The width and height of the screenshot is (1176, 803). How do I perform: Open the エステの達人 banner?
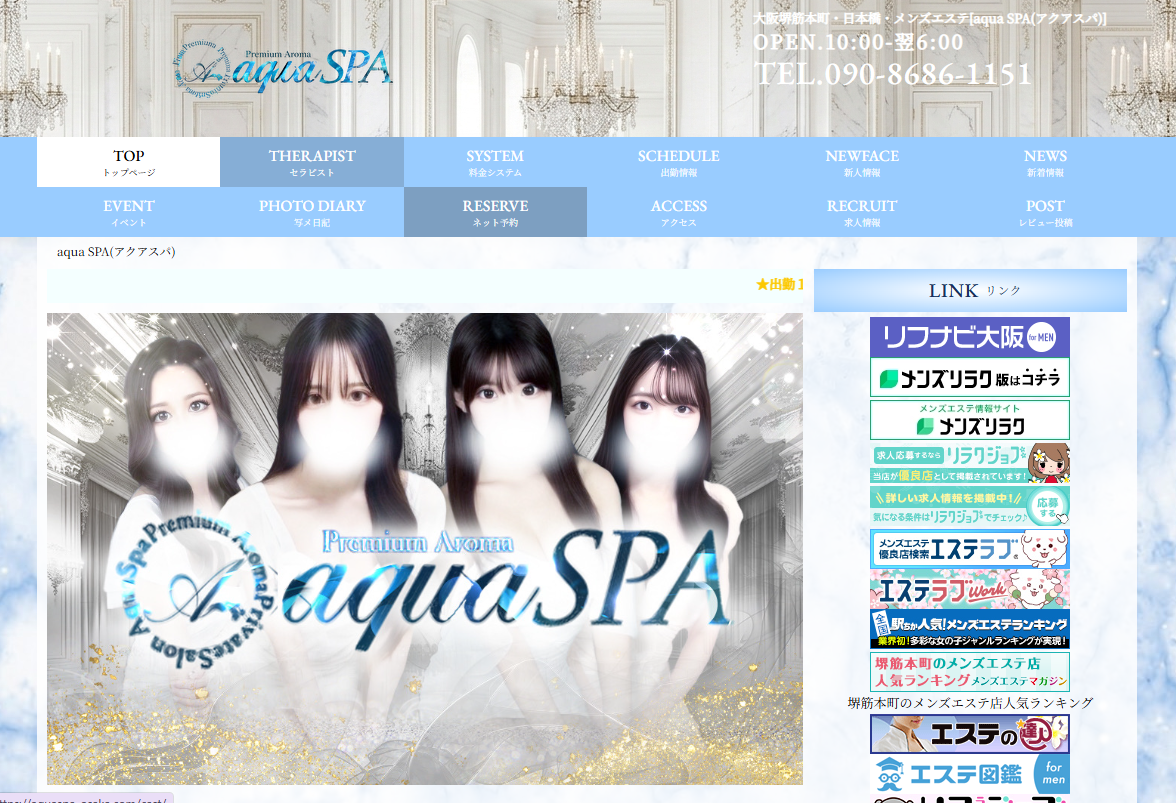(x=970, y=734)
